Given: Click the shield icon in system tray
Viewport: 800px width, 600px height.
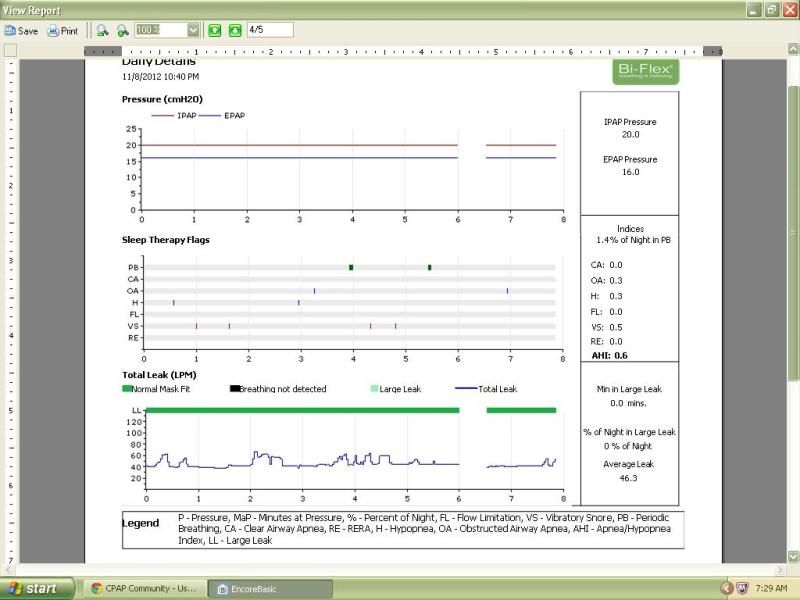Looking at the screenshot, I should (x=742, y=588).
